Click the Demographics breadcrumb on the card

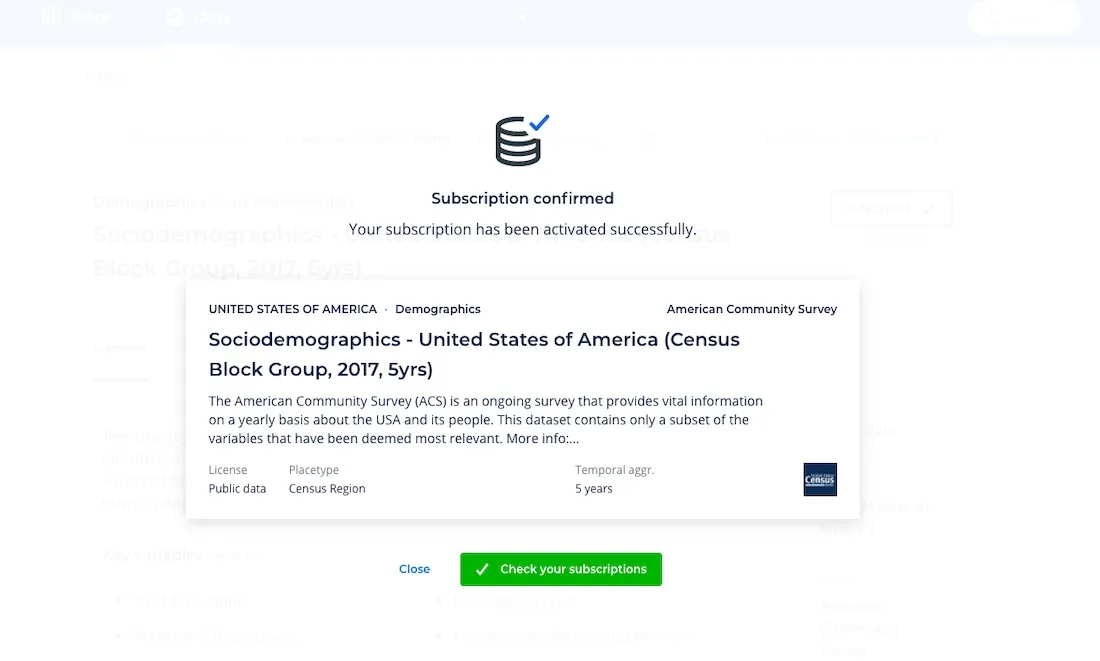point(437,309)
